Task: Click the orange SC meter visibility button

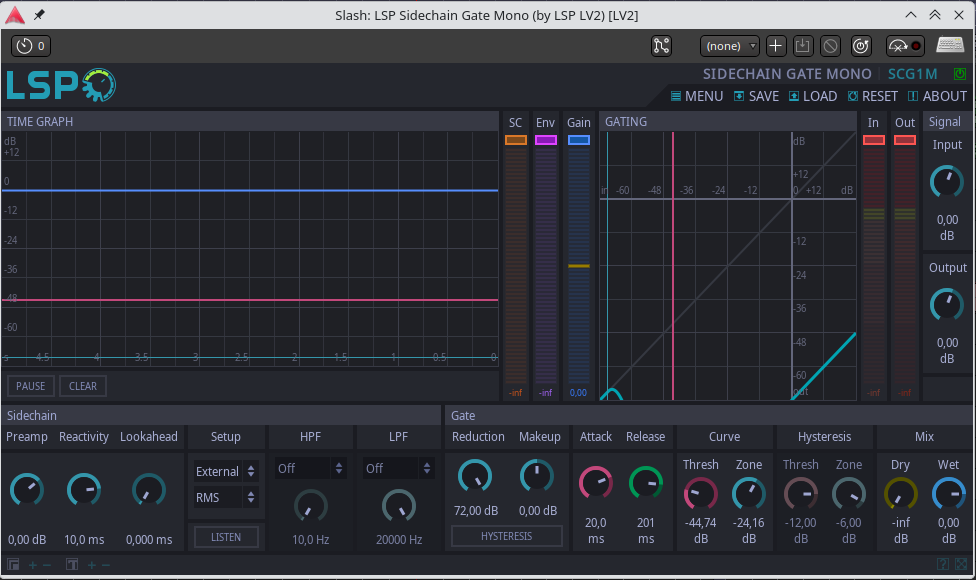Action: coord(515,141)
